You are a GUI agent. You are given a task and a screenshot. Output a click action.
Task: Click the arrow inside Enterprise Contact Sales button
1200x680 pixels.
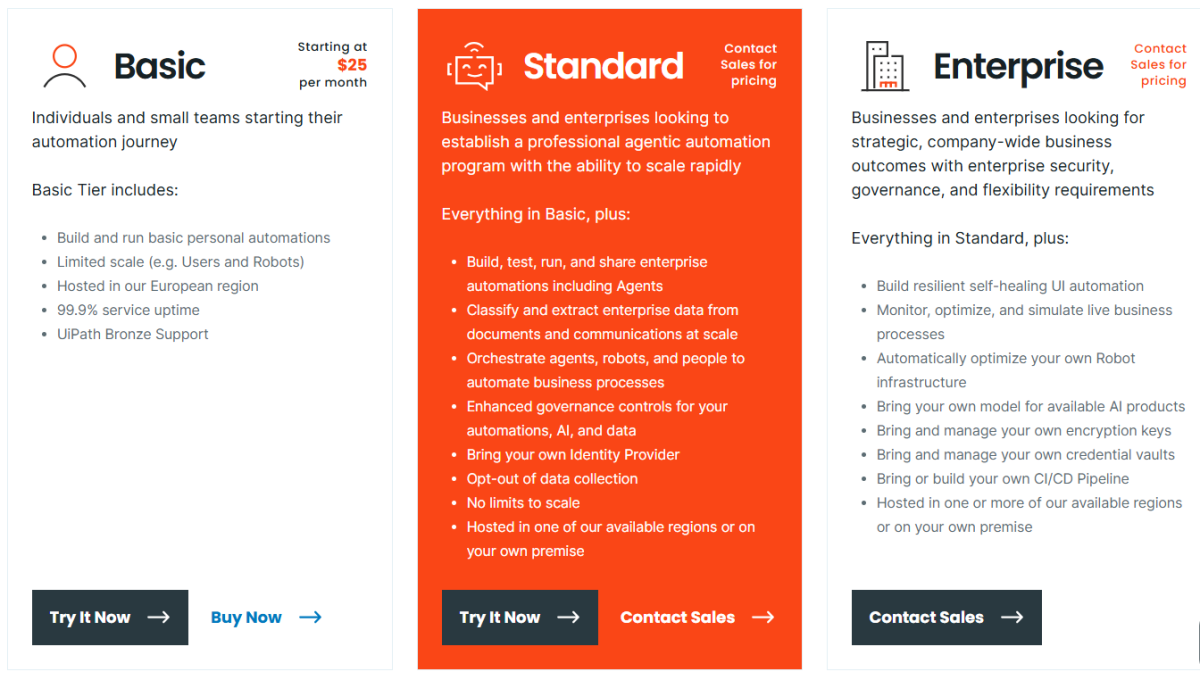pos(1012,617)
